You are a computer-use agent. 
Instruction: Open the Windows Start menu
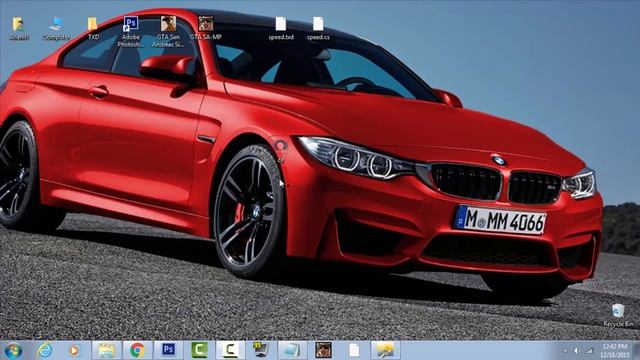pos(13,351)
